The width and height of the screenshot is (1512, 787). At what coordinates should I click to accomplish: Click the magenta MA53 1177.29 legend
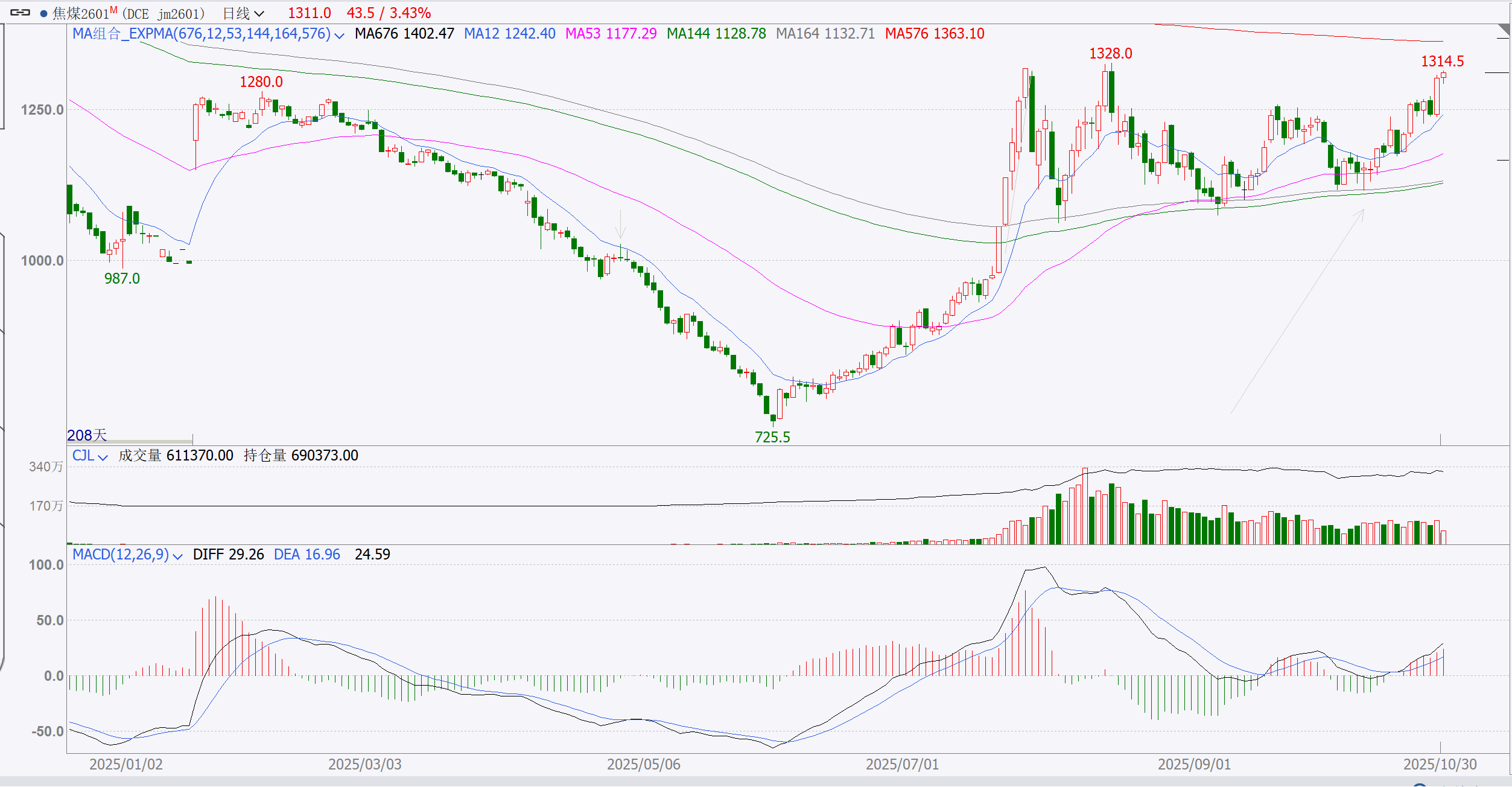(x=611, y=34)
